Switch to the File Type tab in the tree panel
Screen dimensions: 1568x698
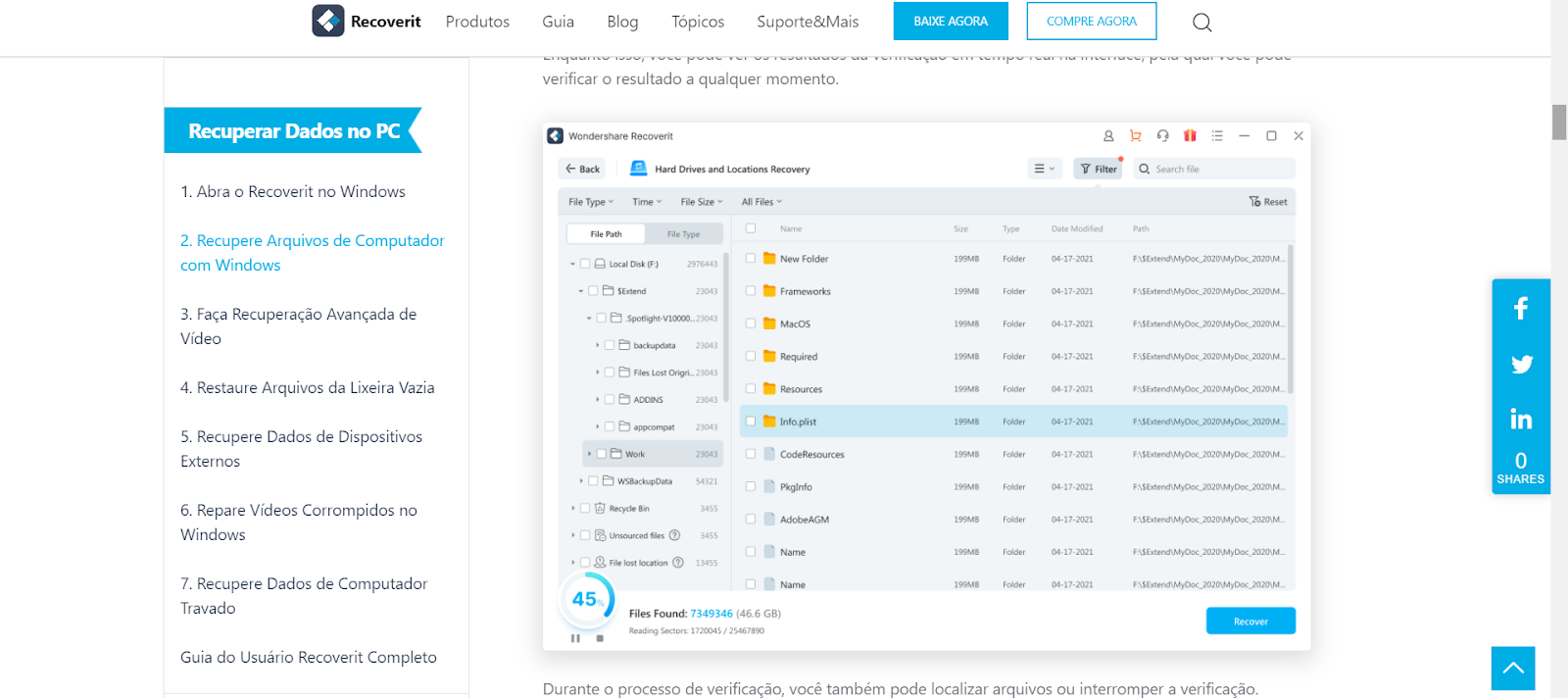click(684, 234)
